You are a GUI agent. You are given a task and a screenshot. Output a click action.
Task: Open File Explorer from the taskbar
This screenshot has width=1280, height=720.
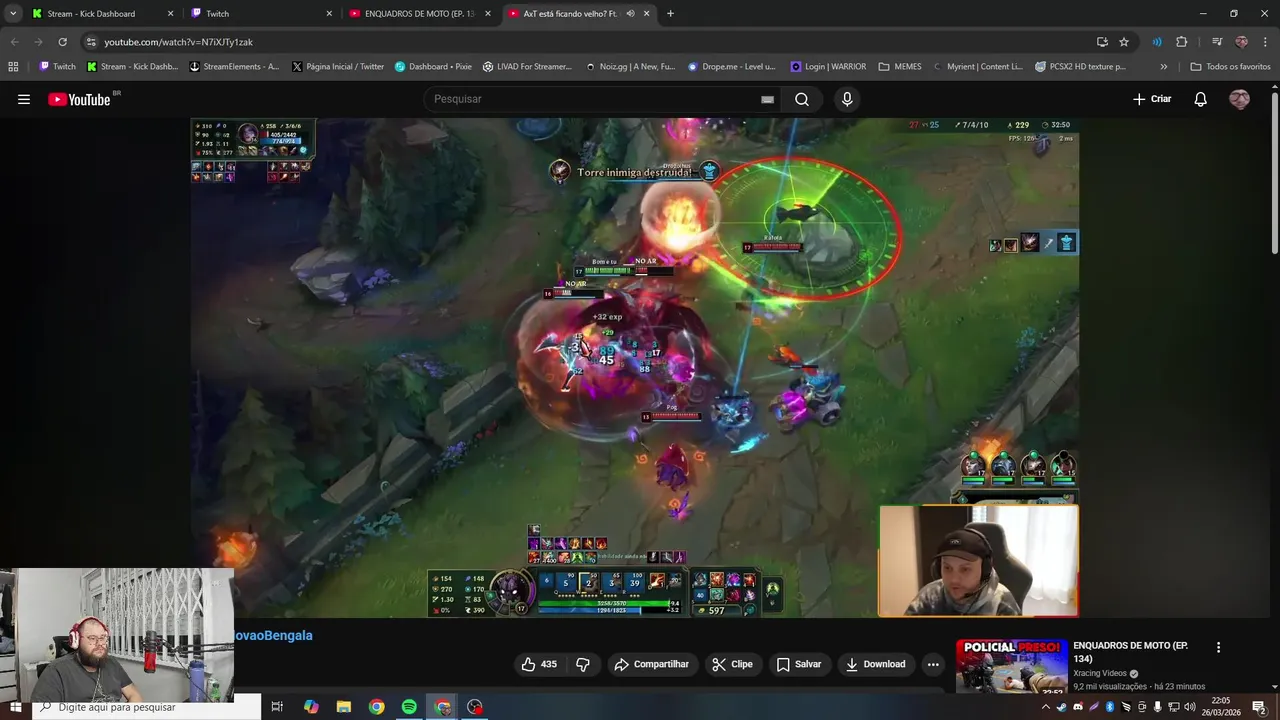(344, 707)
